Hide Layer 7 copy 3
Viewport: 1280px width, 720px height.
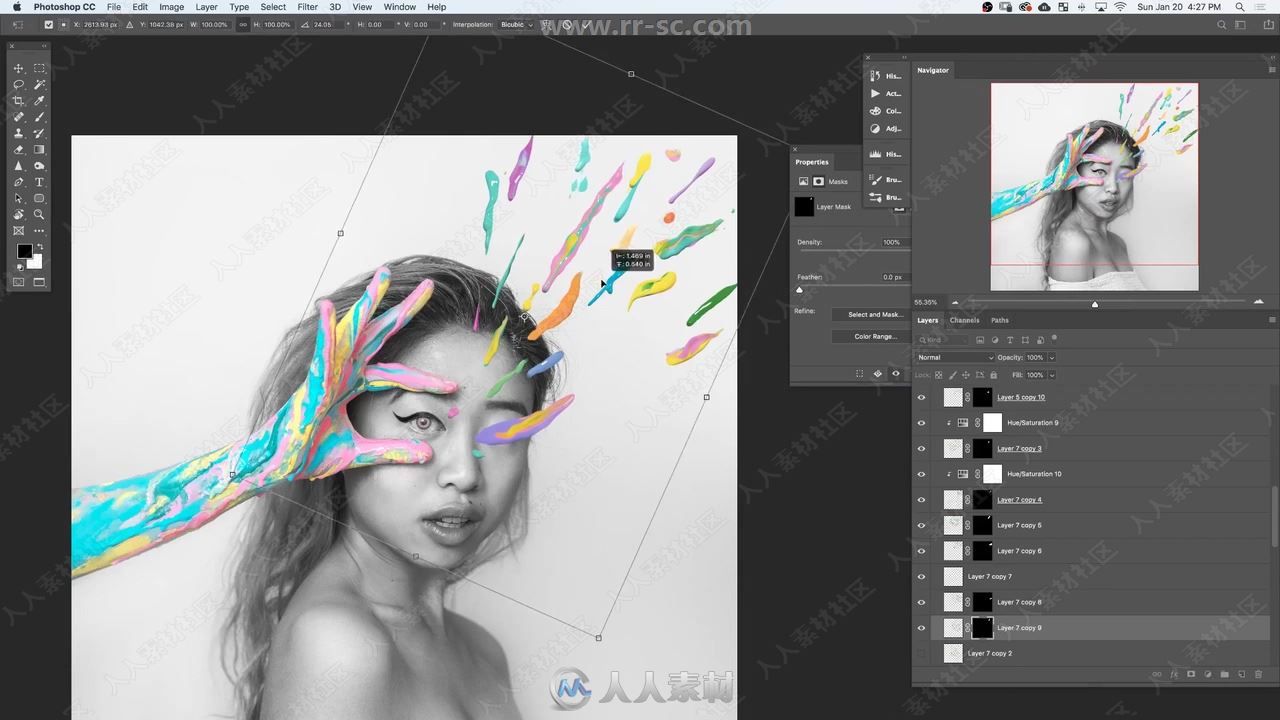pyautogui.click(x=921, y=448)
